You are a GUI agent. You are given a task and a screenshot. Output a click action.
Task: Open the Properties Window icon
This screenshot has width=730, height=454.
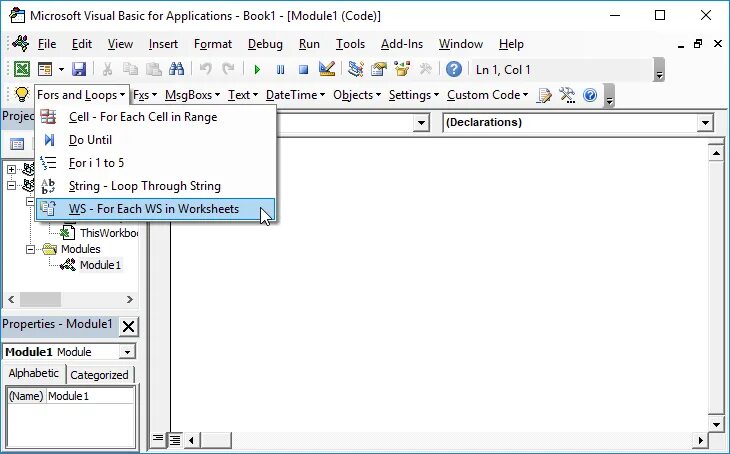(x=379, y=69)
